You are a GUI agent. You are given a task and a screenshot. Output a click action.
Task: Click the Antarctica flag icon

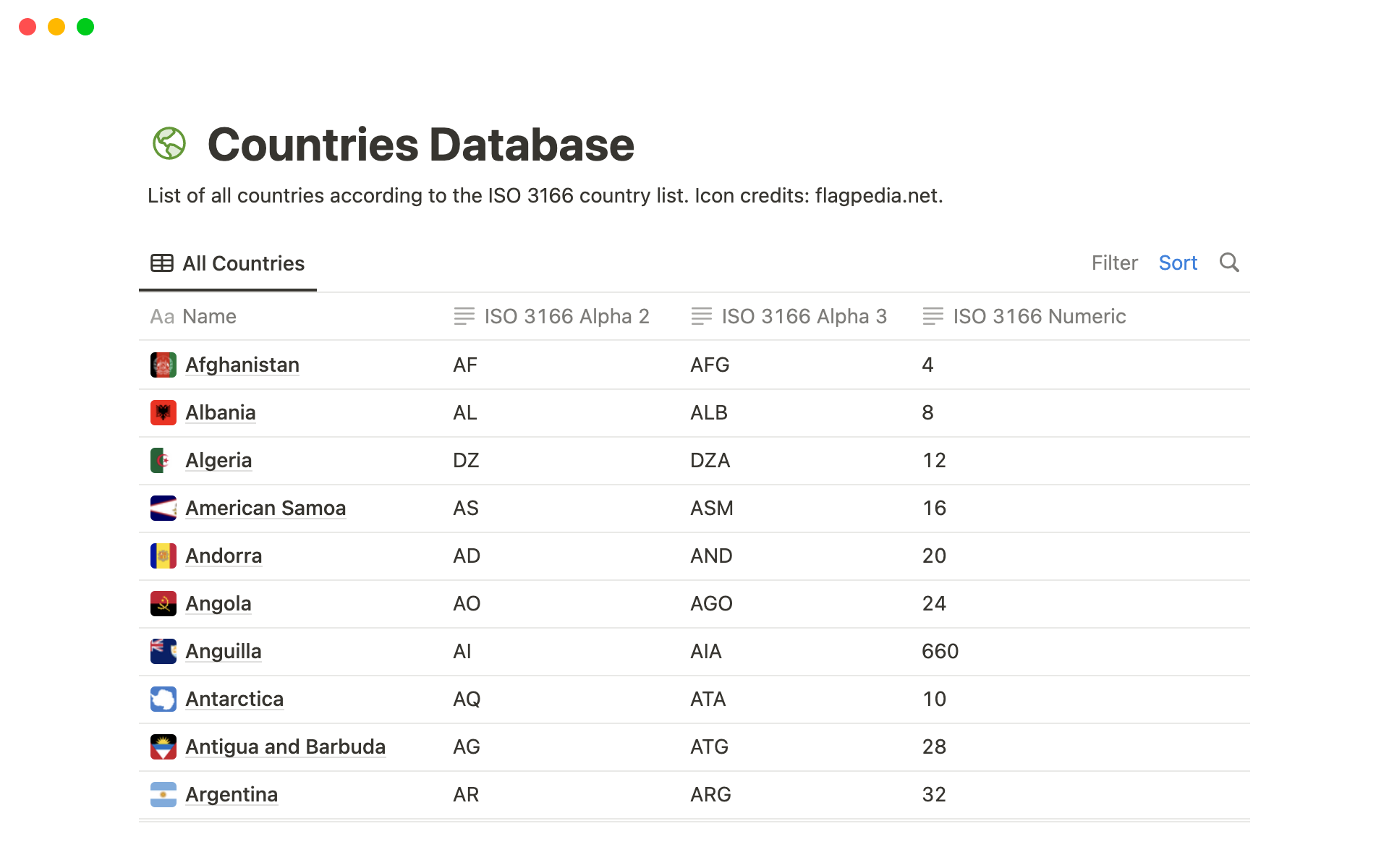coord(163,699)
